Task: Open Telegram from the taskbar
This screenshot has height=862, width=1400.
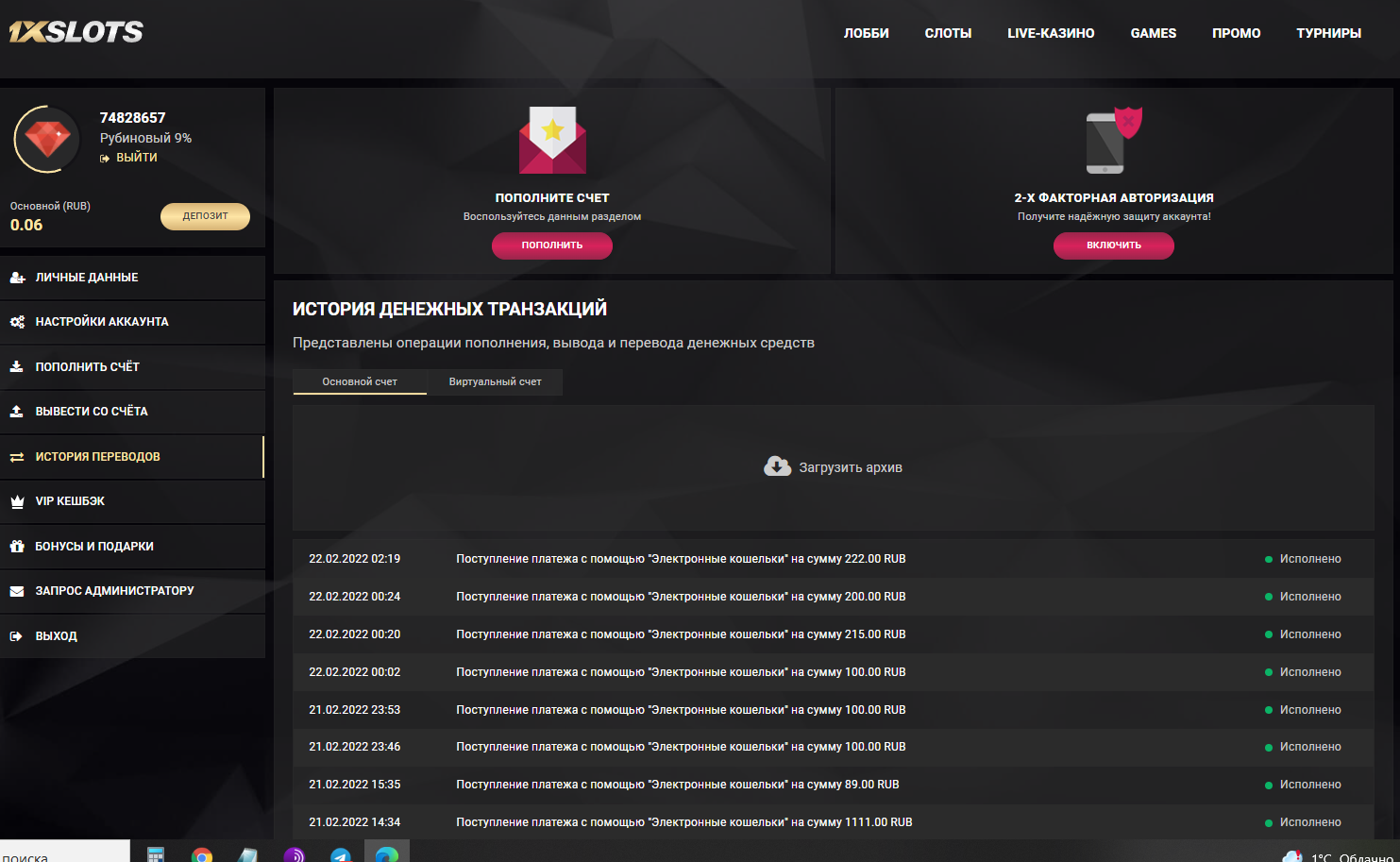Action: 341,855
